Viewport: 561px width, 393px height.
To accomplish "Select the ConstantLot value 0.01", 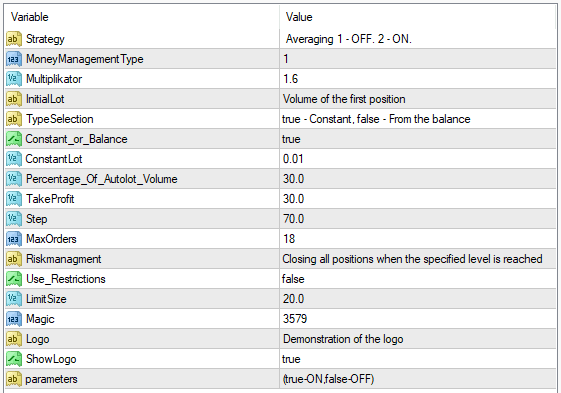I will pos(418,159).
